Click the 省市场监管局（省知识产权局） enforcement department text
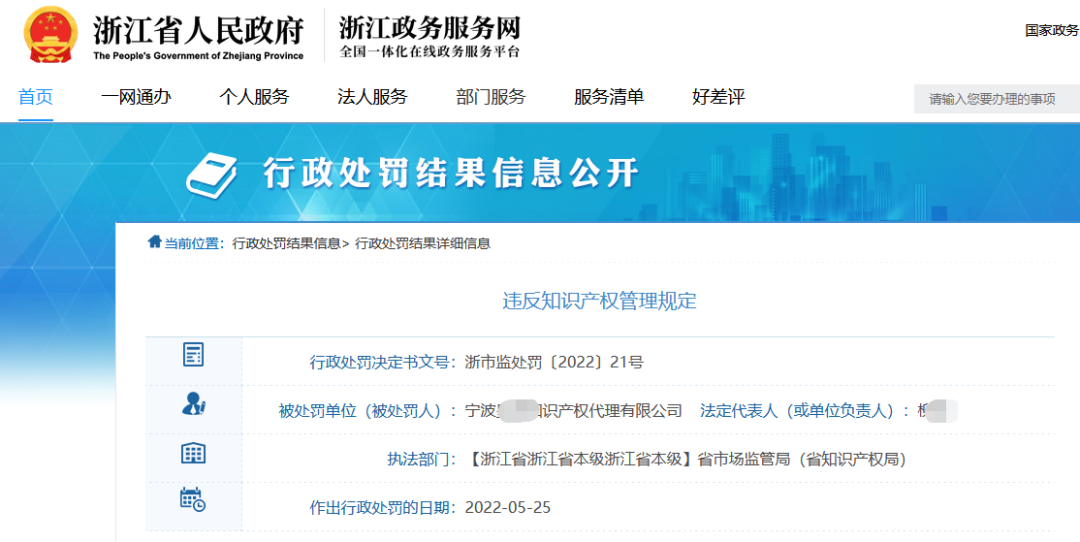This screenshot has width=1080, height=542. point(802,459)
